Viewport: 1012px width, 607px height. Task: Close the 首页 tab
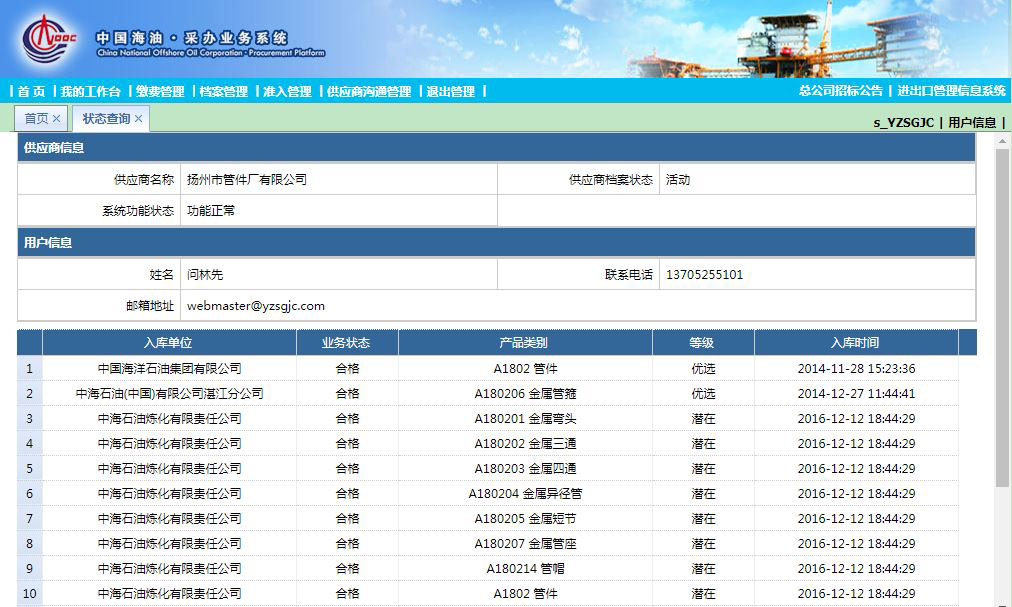(x=57, y=119)
